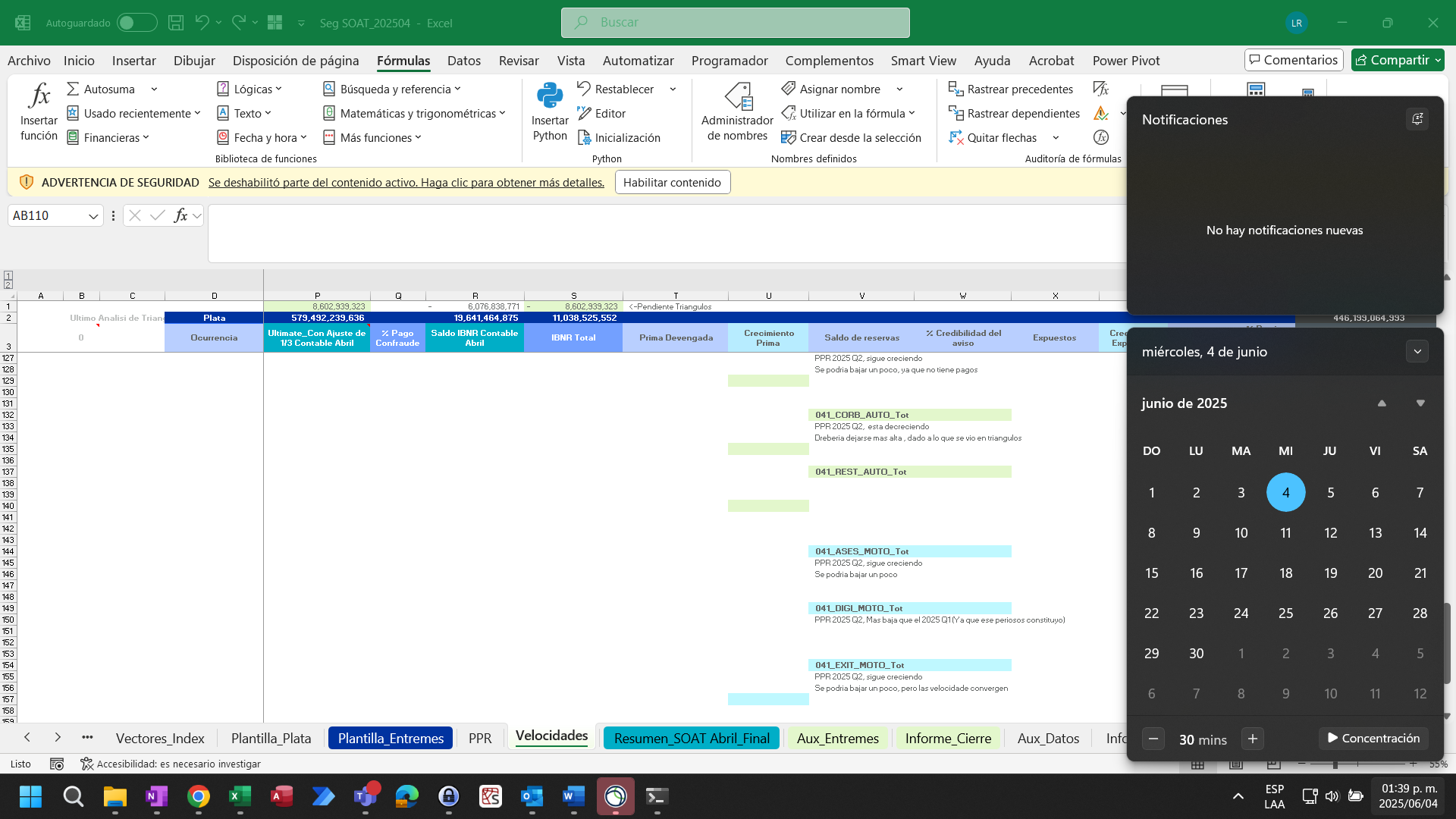Collapse the calendar panel chevron
The image size is (1456, 819).
[1417, 352]
